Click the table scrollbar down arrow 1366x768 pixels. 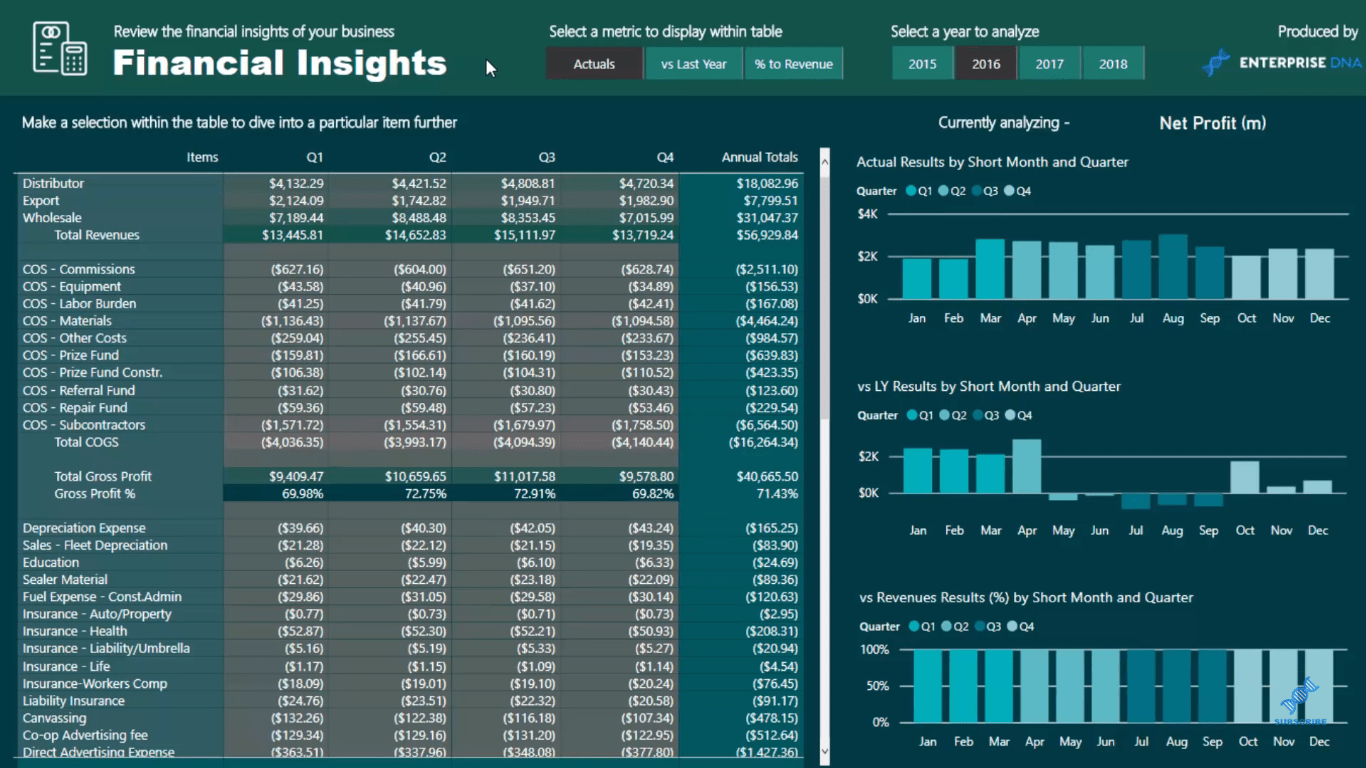(x=825, y=752)
